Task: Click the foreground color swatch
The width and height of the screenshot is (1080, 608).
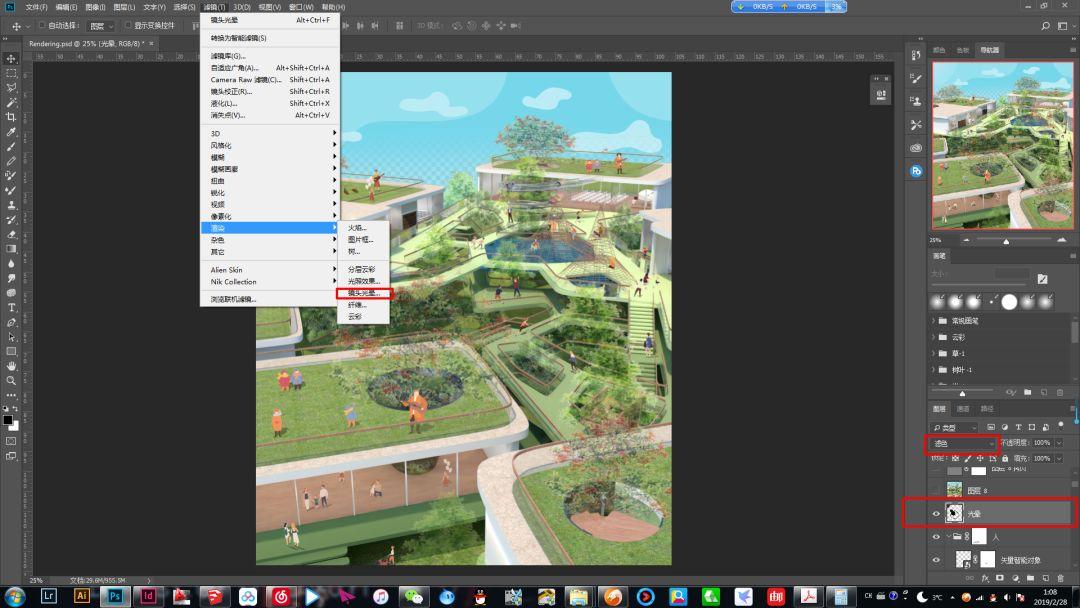Action: 8,419
